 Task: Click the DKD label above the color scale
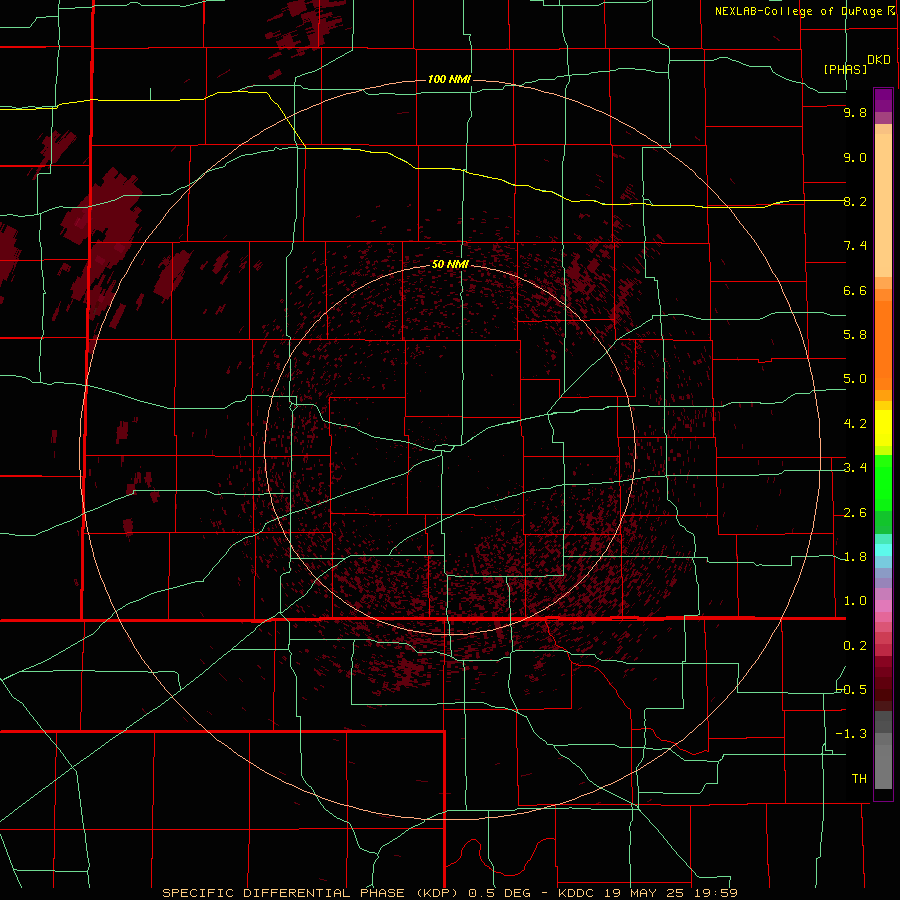pyautogui.click(x=878, y=60)
